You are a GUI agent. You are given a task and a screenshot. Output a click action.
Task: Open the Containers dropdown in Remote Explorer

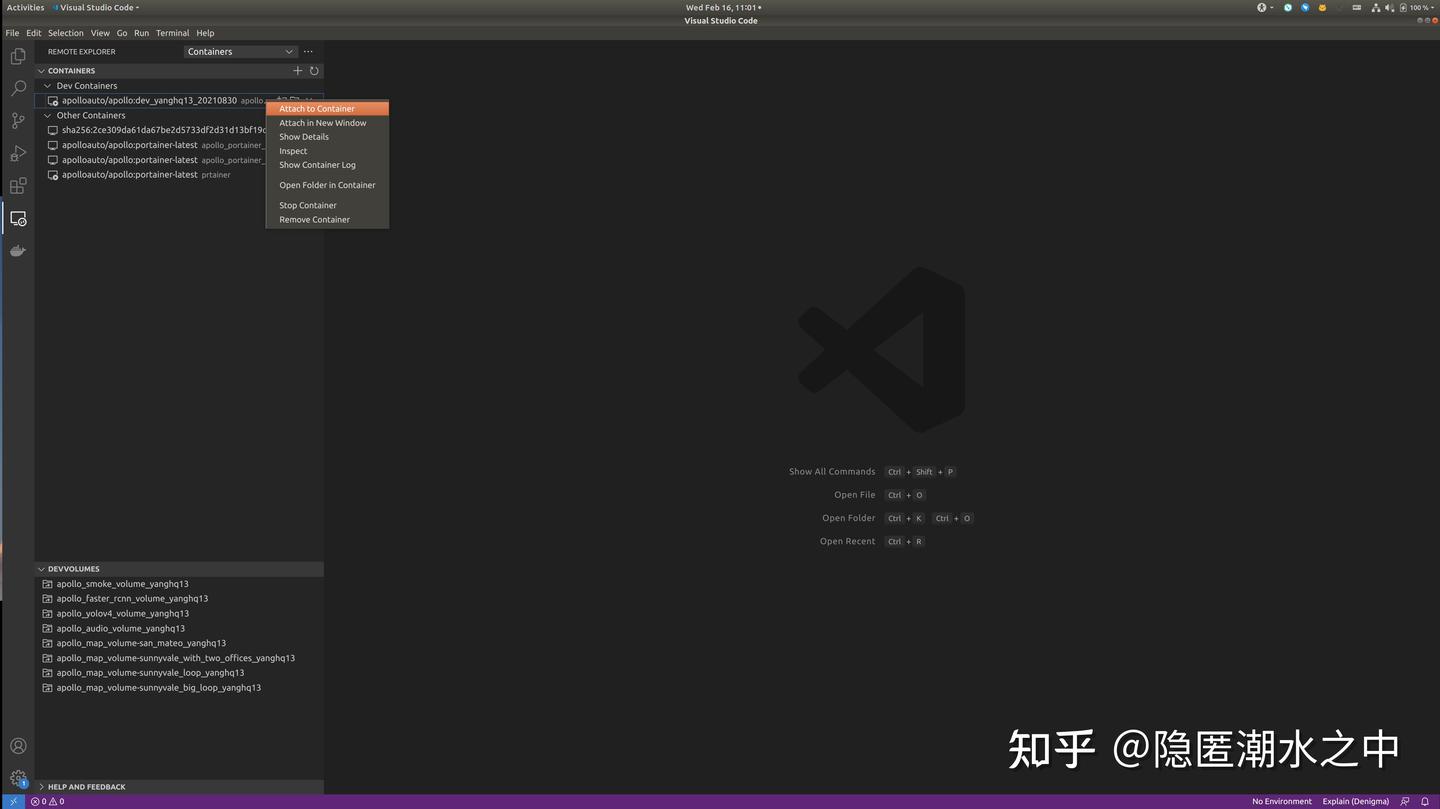(240, 51)
